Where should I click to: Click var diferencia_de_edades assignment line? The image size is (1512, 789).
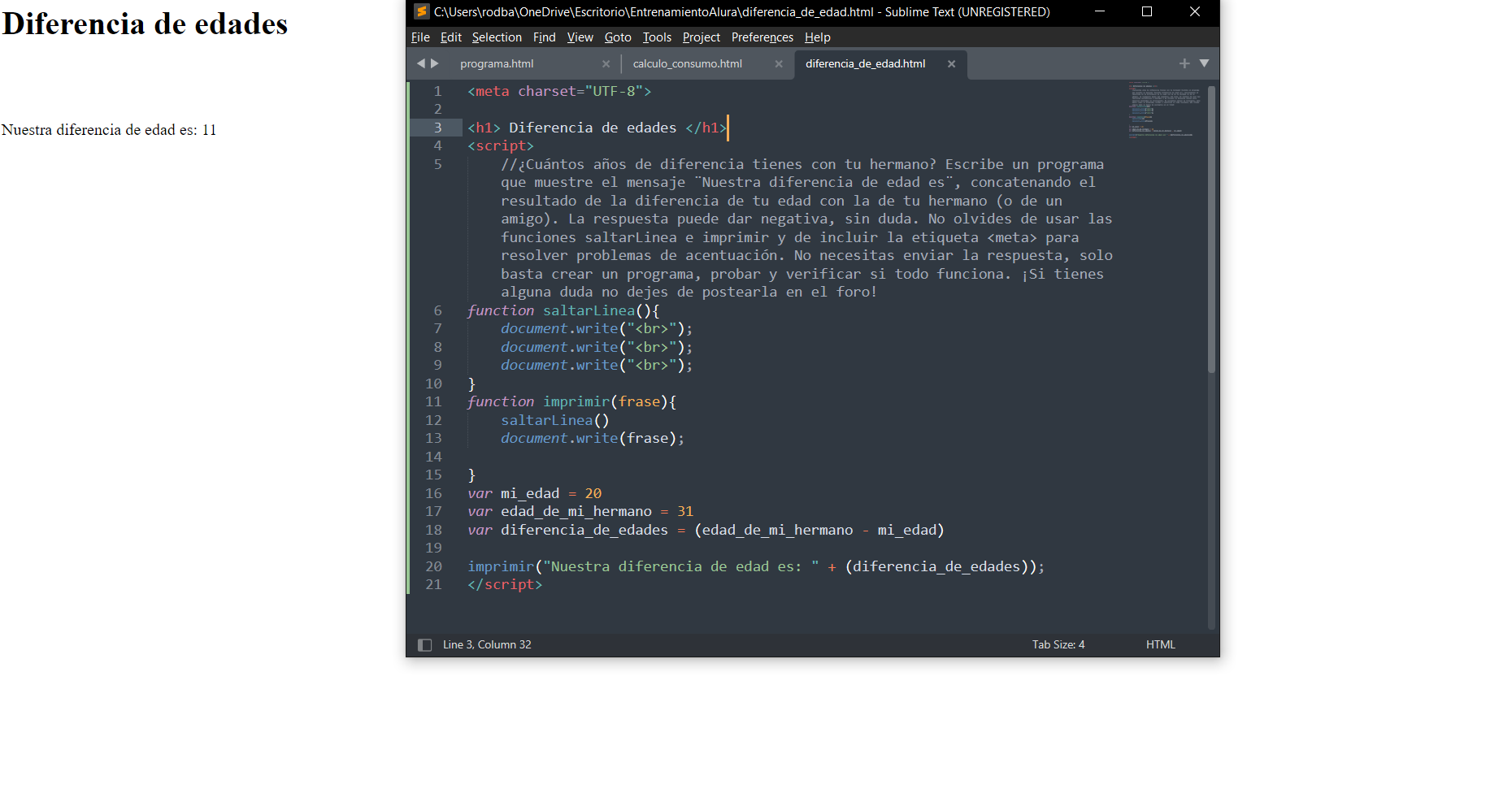click(x=706, y=530)
